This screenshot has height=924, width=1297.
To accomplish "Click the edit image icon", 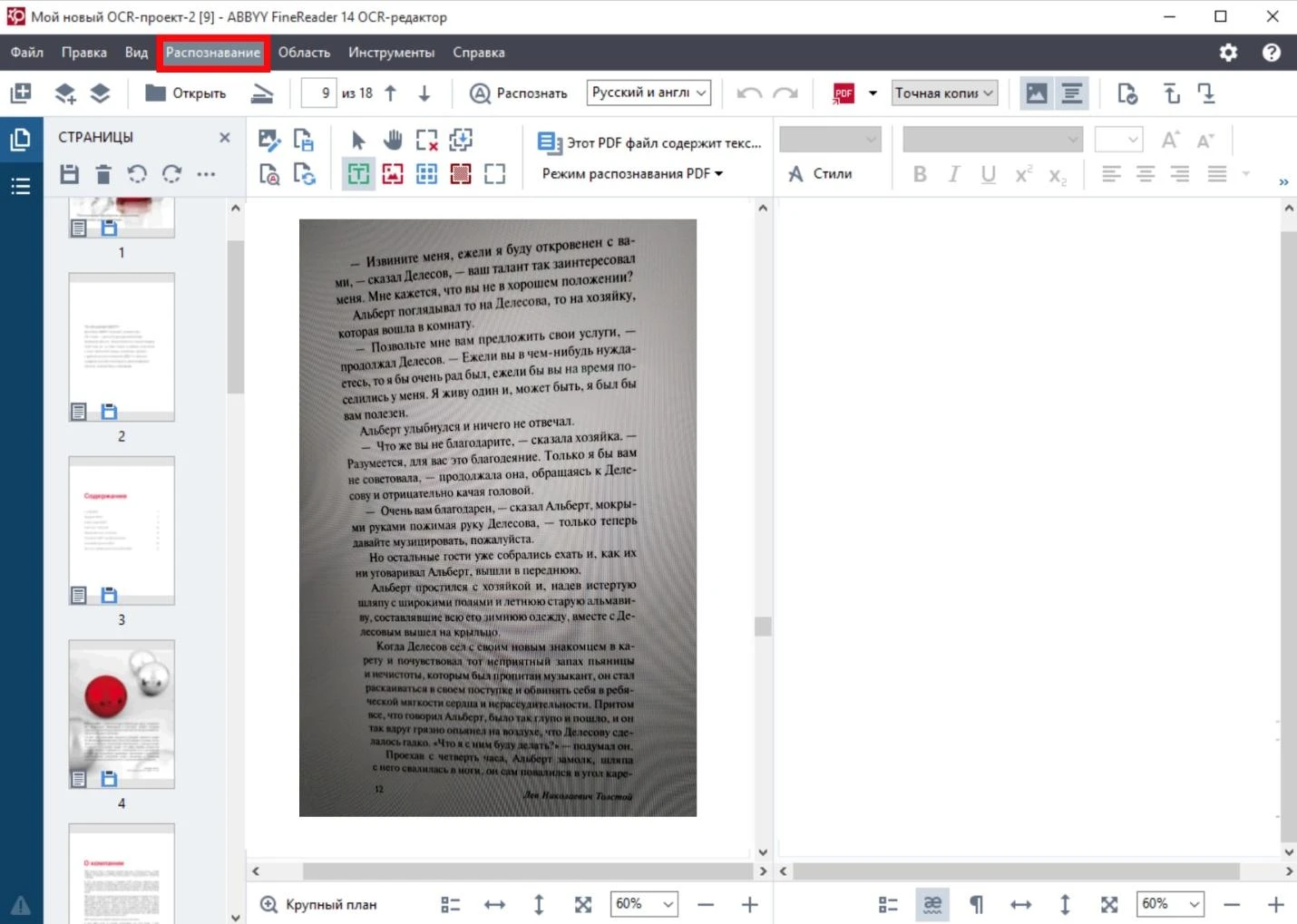I will [268, 140].
